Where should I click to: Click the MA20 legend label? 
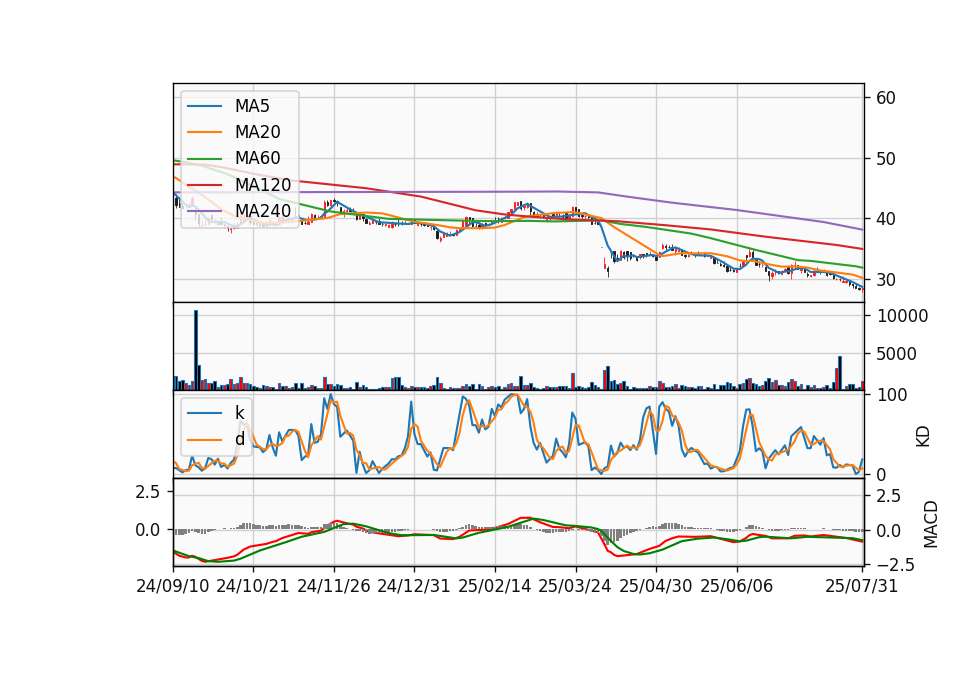(x=257, y=132)
